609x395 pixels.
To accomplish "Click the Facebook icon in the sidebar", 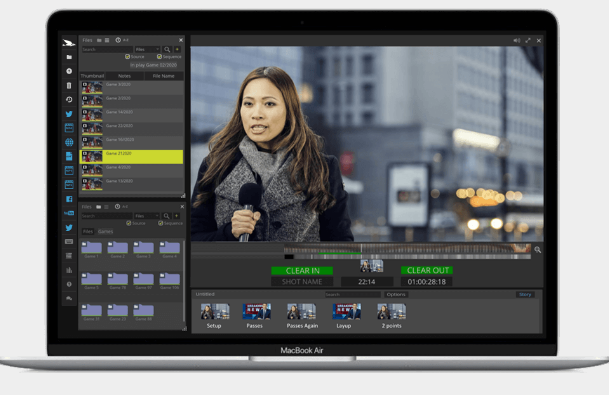I will [69, 199].
